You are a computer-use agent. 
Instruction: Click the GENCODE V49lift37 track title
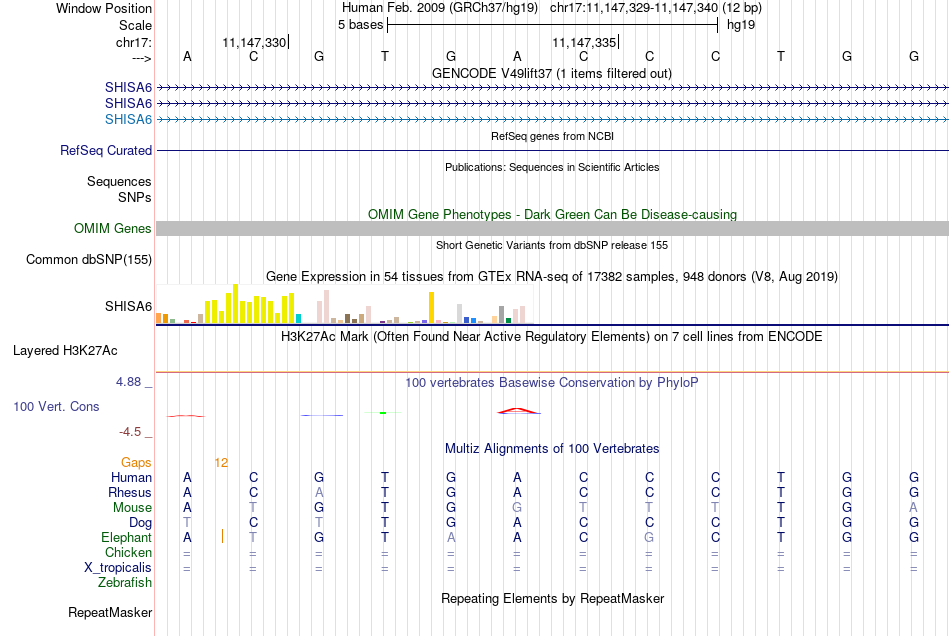551,73
